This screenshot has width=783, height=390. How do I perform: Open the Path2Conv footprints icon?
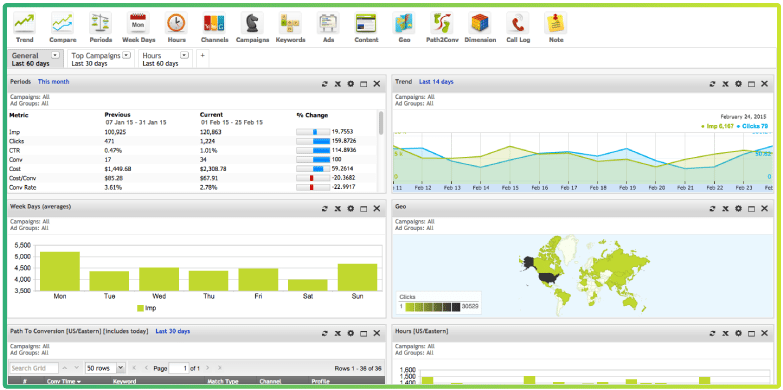tap(442, 23)
